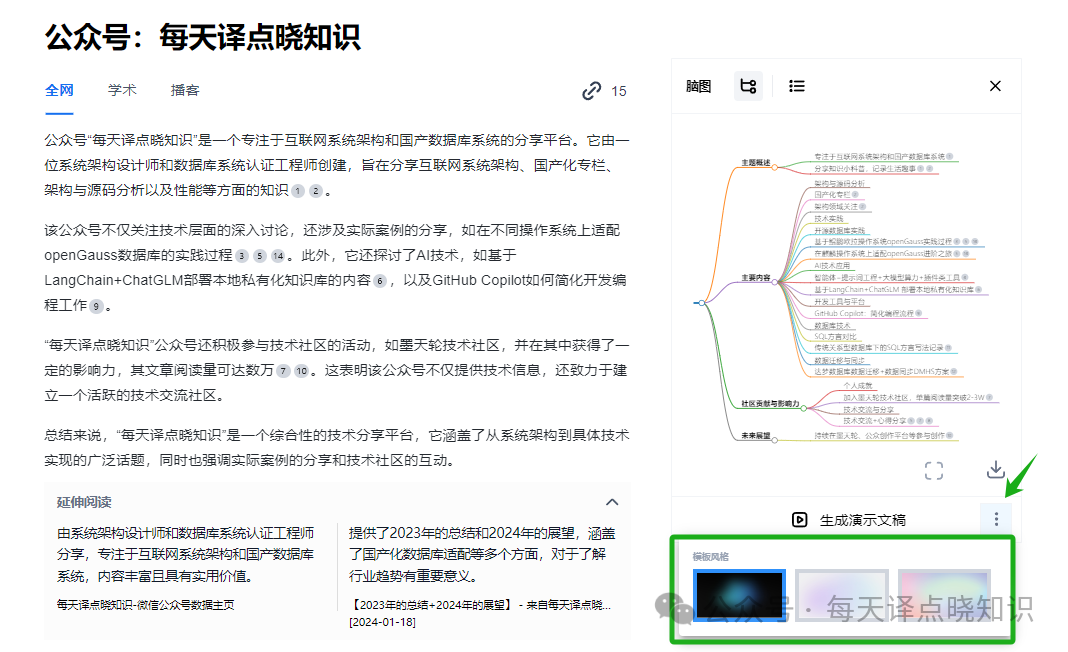Switch to the 播客 tab
The width and height of the screenshot is (1068, 652).
[x=184, y=89]
